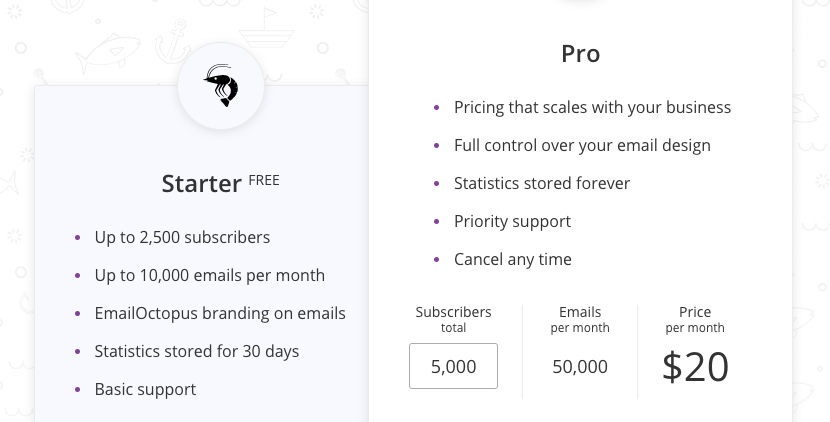Click "EmailOctopus branding on emails" text
This screenshot has width=830, height=422.
[x=220, y=313]
